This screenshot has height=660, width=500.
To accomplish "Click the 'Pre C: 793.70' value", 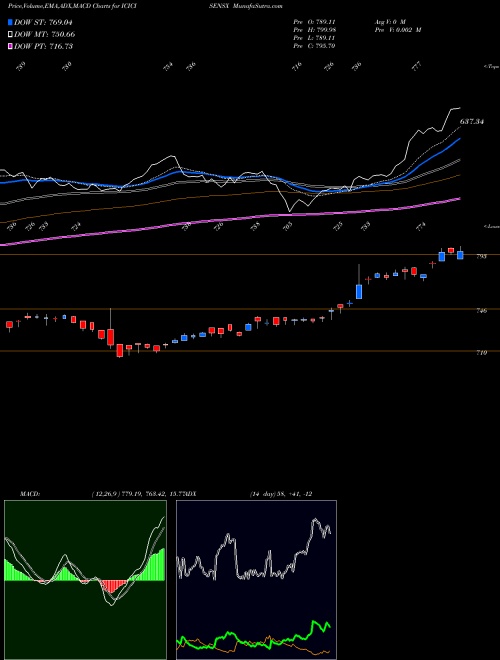I will [314, 46].
